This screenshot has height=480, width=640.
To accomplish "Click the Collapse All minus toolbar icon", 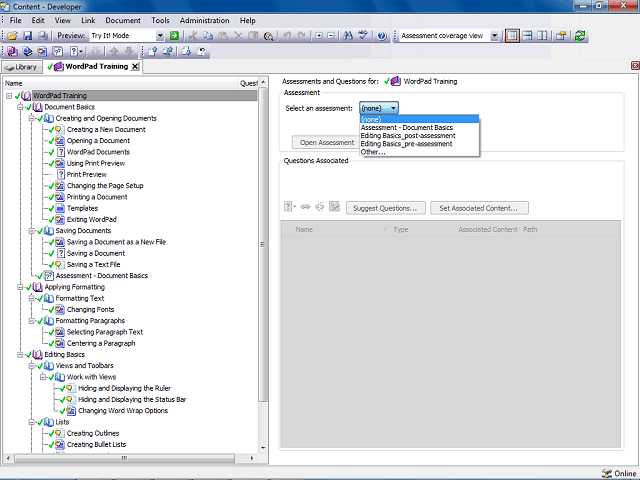I will tap(331, 36).
